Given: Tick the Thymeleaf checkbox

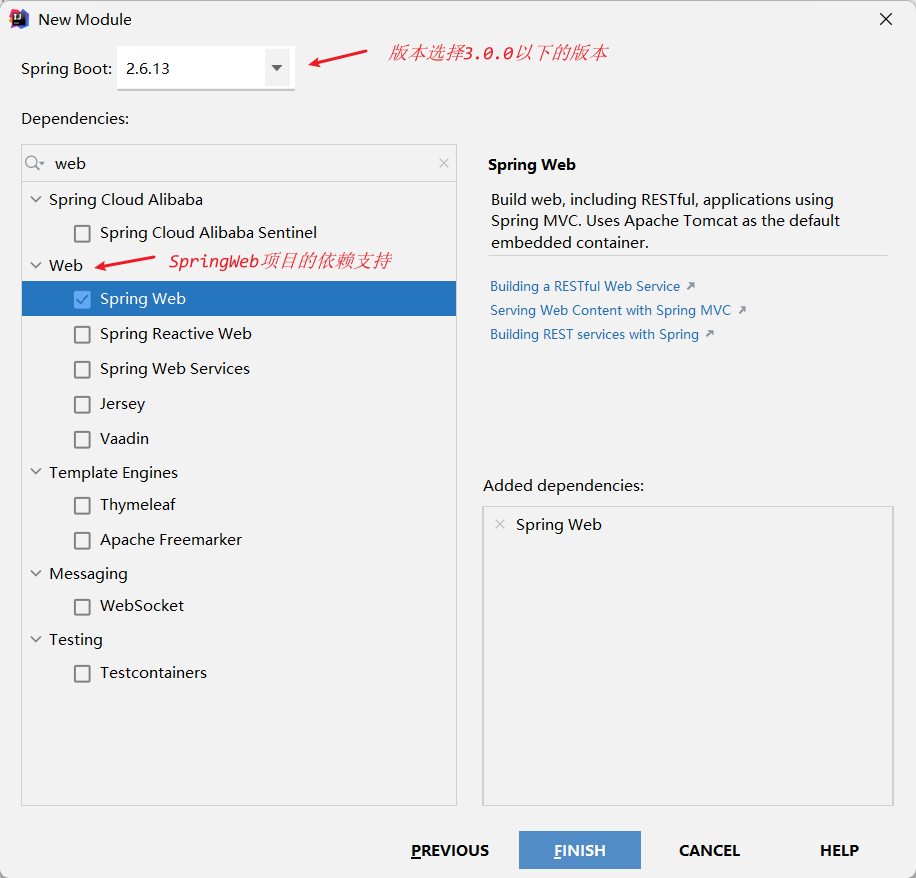Looking at the screenshot, I should (x=82, y=506).
